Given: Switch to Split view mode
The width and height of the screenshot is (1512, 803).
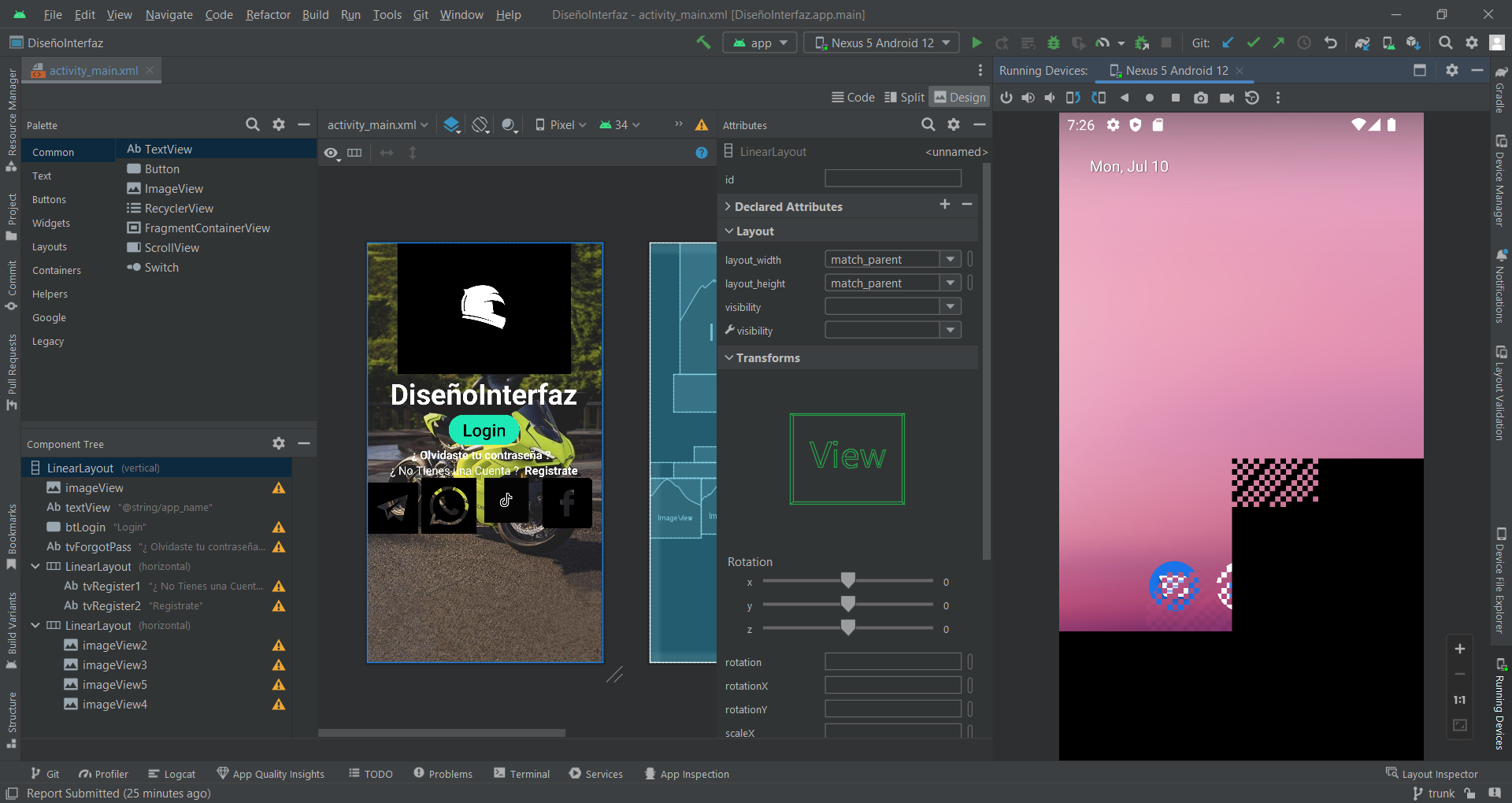Looking at the screenshot, I should pos(904,97).
